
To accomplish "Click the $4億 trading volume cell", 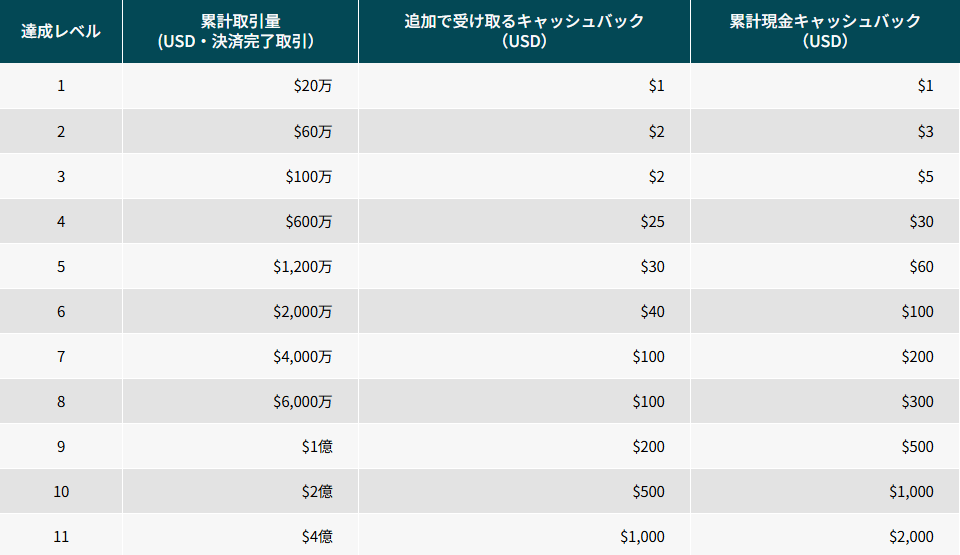I will click(241, 535).
